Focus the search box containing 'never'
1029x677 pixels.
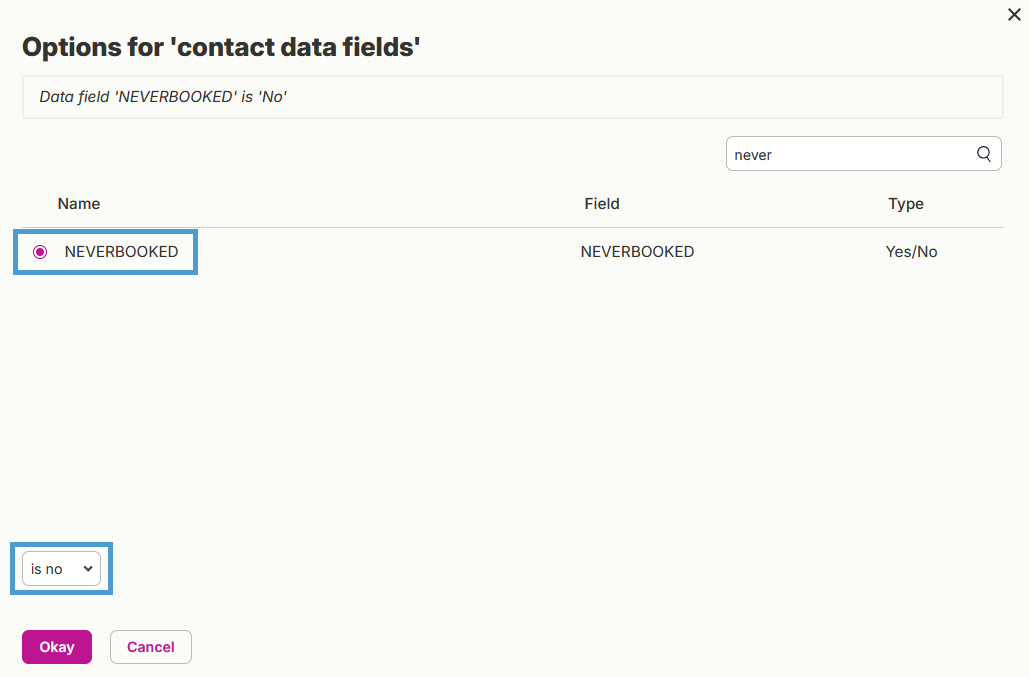pyautogui.click(x=863, y=154)
